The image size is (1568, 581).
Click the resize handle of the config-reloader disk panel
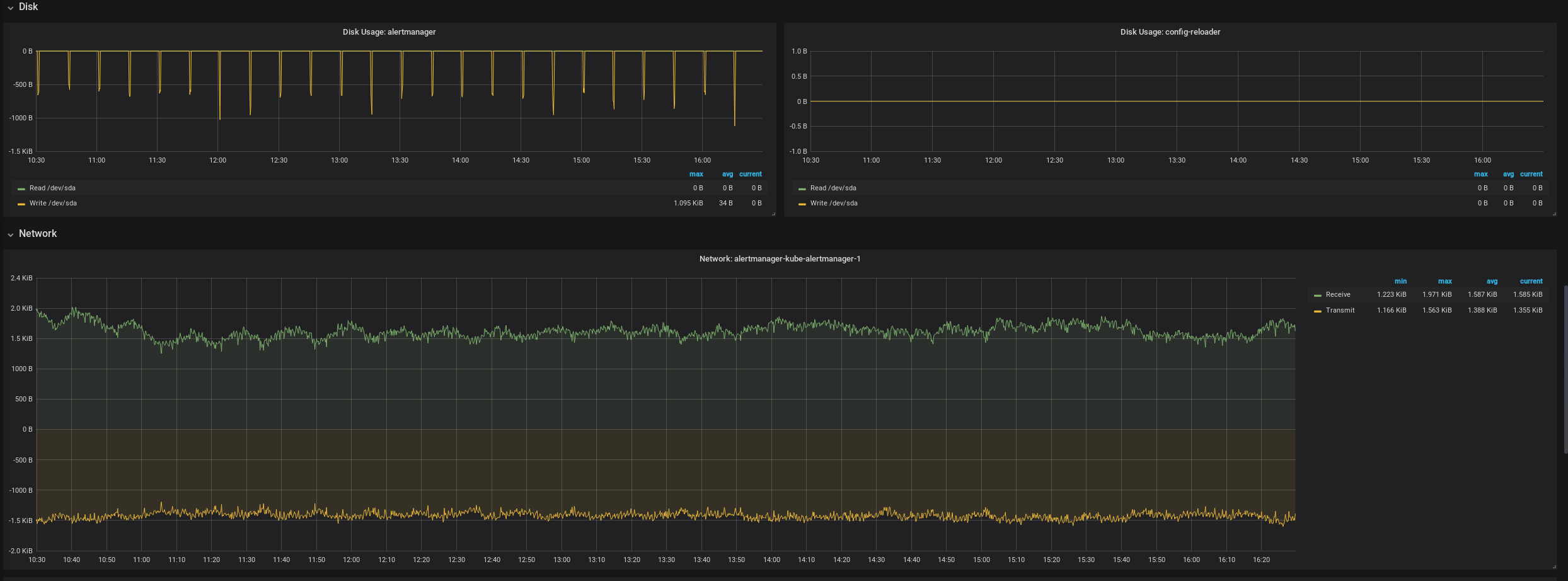1554,214
